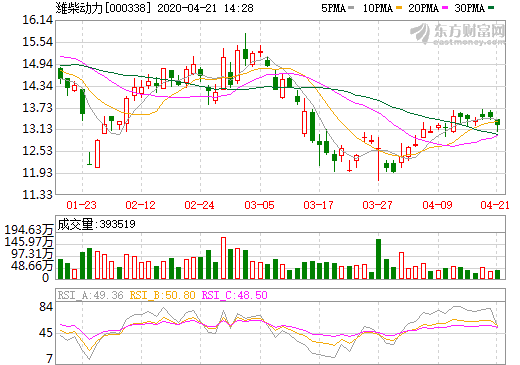Click the 11.93 price axis label
This screenshot has height=365, width=520.
[x=38, y=173]
